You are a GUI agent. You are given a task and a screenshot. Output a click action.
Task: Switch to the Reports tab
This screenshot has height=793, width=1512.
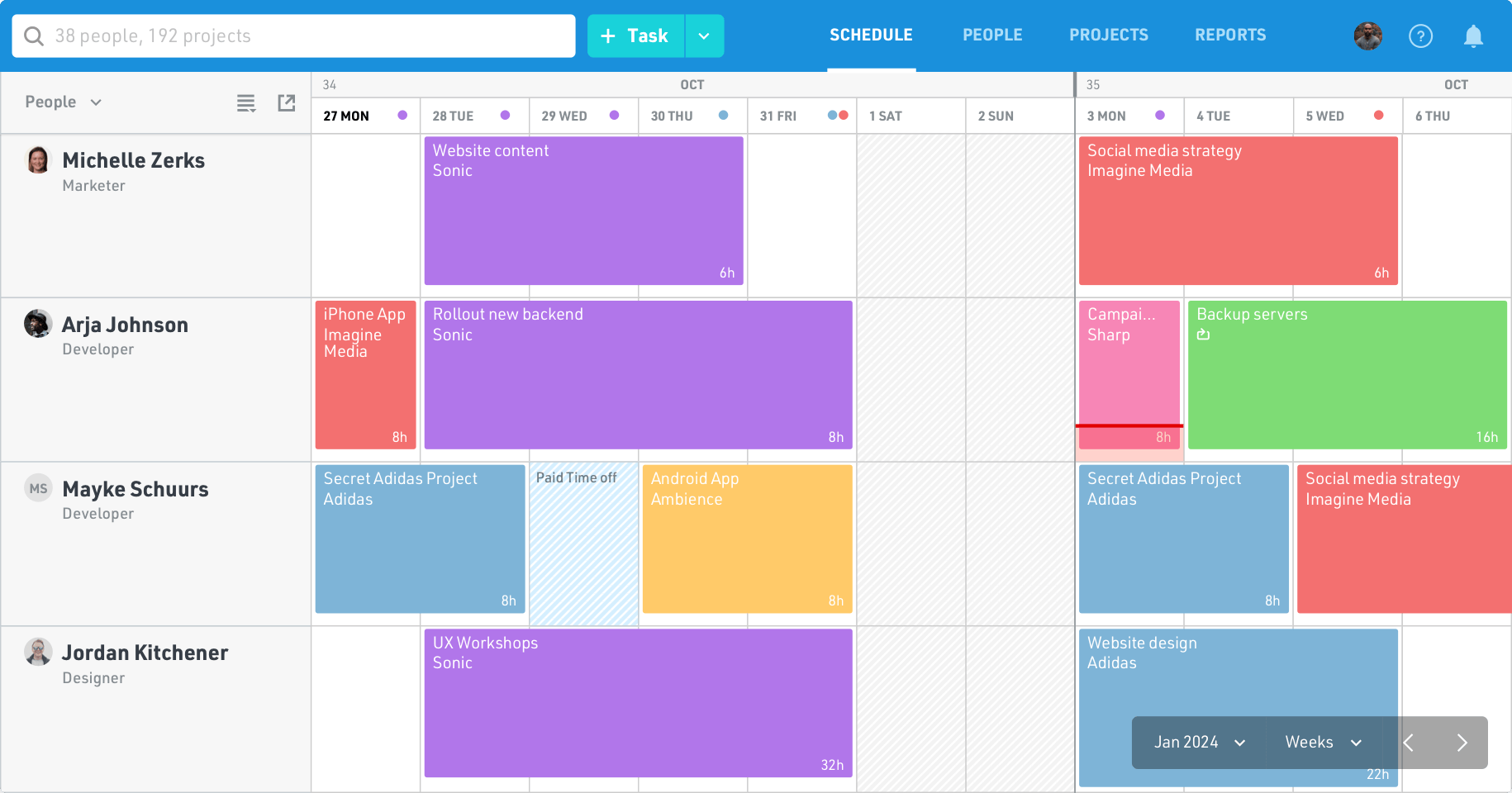tap(1230, 35)
